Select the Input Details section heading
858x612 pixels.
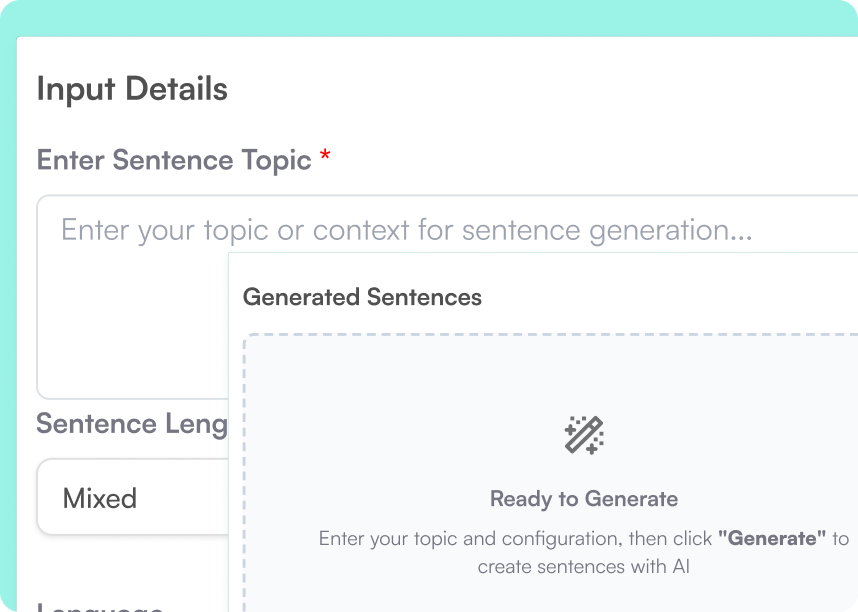131,89
